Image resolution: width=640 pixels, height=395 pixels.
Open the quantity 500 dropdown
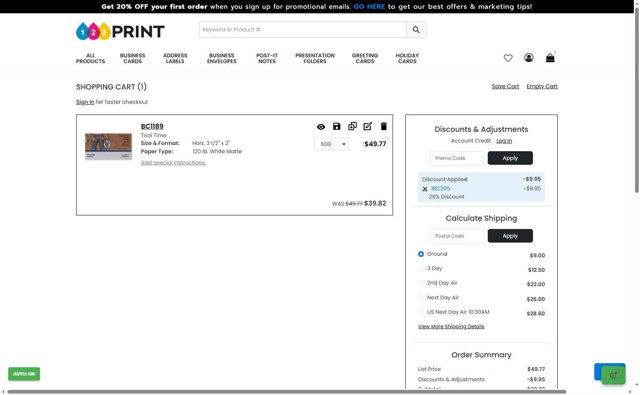(331, 144)
